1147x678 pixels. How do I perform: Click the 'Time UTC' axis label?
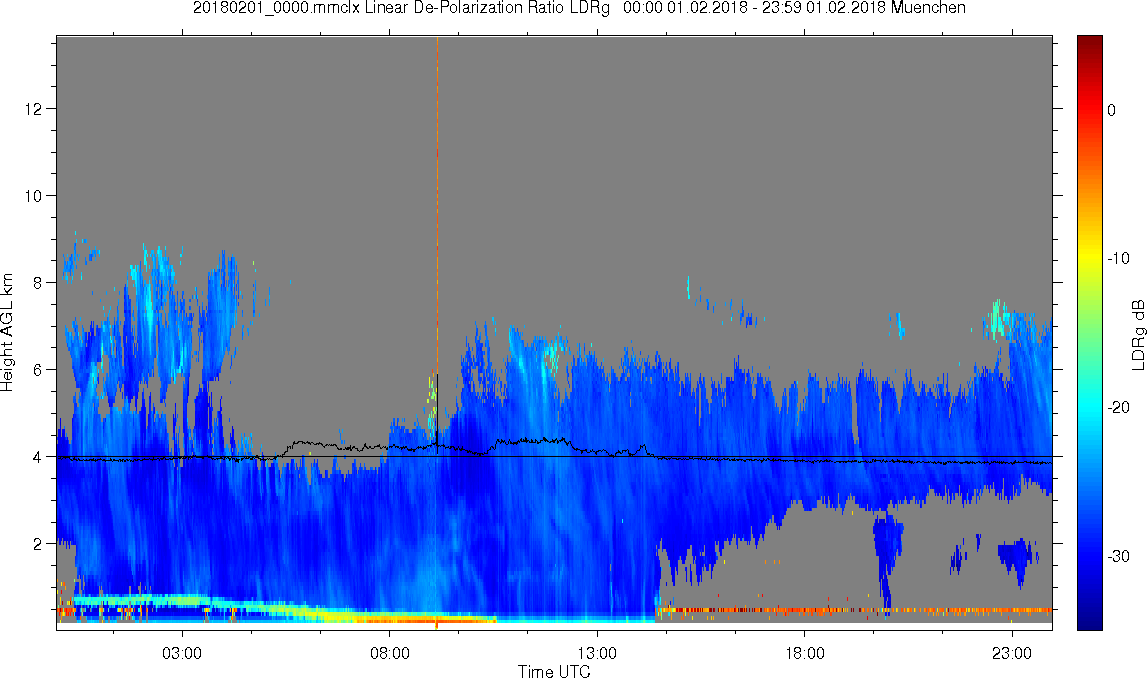click(554, 671)
